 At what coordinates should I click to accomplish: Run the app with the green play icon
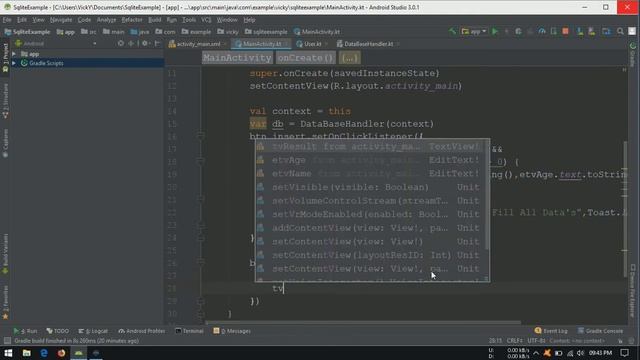(495, 31)
